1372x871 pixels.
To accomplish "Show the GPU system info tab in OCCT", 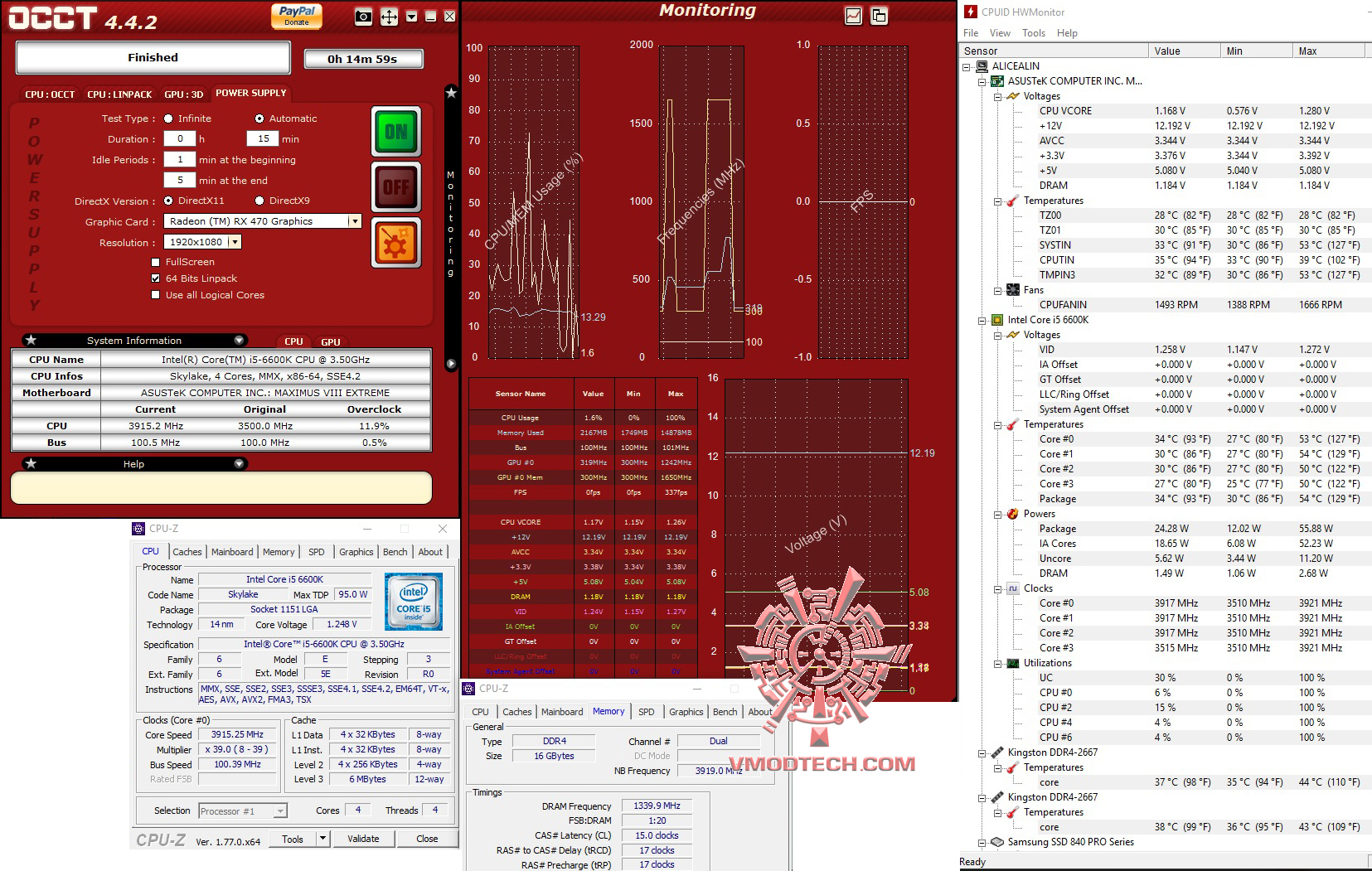I will [331, 341].
